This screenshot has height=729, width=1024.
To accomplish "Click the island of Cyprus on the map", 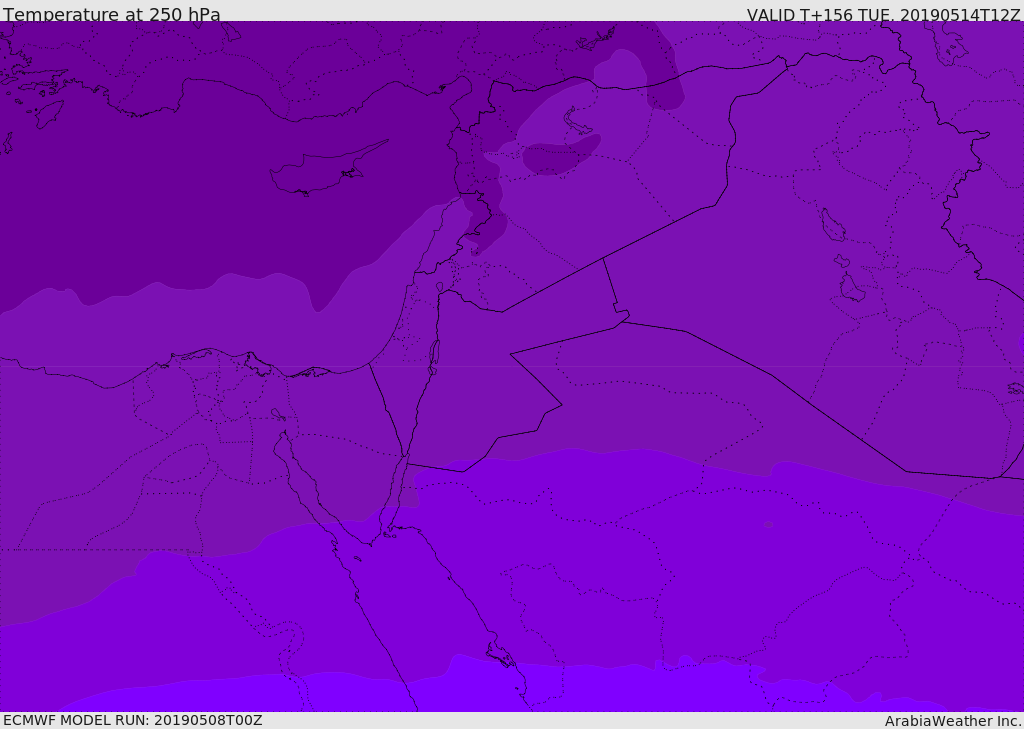I will point(325,171).
